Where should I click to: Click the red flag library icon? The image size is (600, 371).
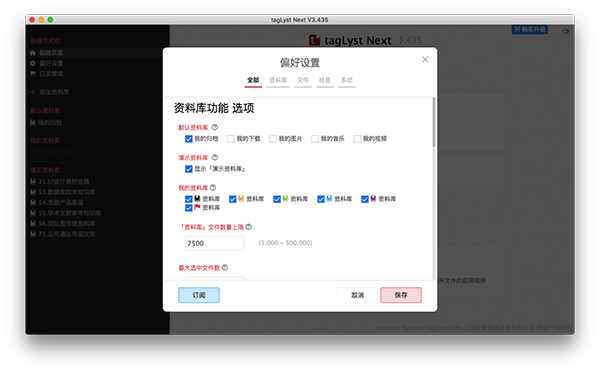point(197,207)
